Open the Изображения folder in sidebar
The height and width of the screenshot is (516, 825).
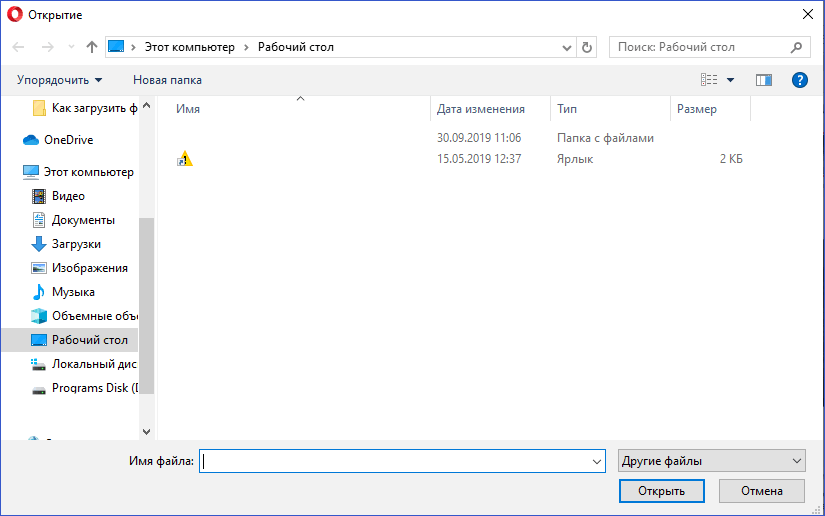(x=89, y=268)
